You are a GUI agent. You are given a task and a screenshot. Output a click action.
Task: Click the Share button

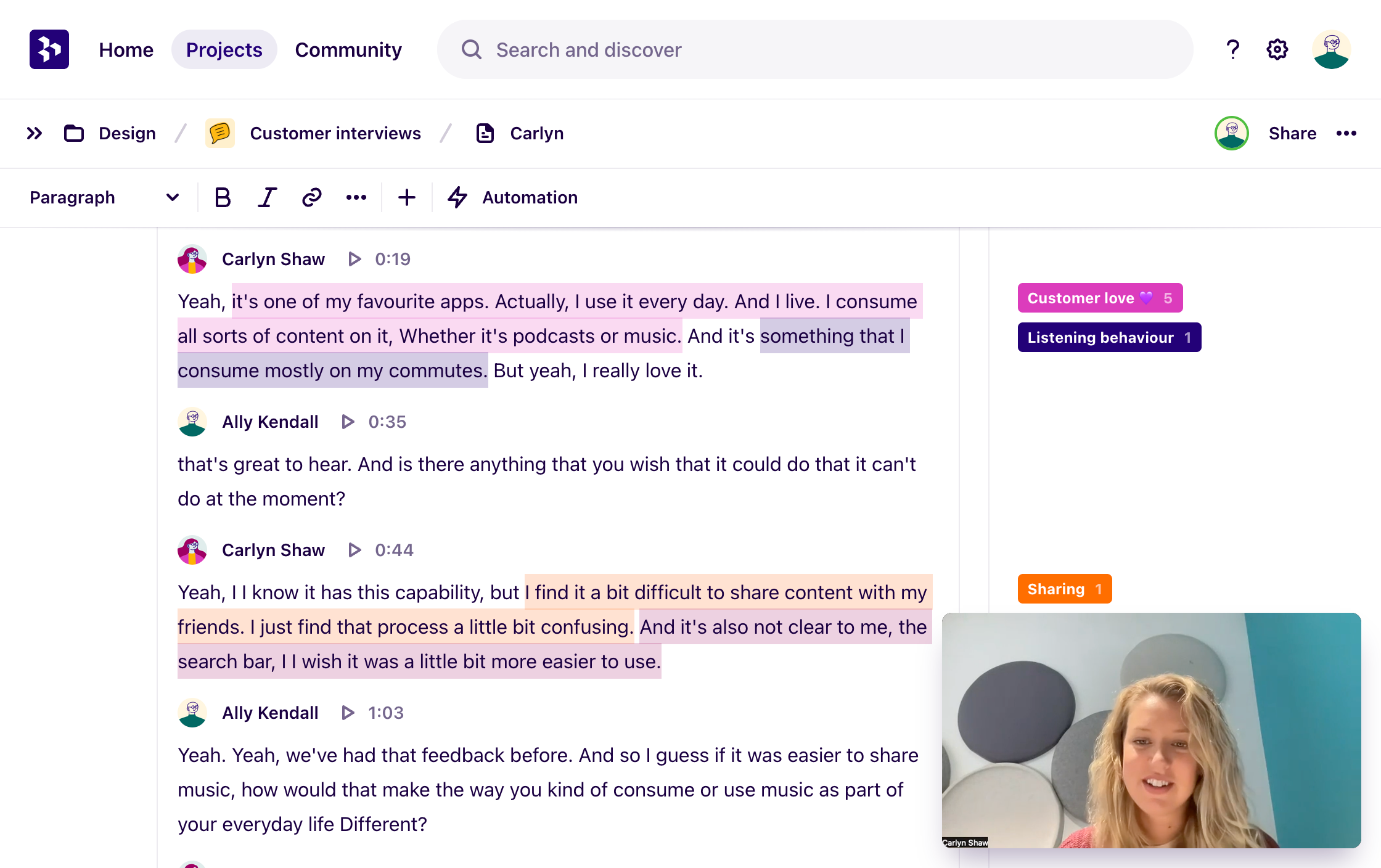(1292, 133)
